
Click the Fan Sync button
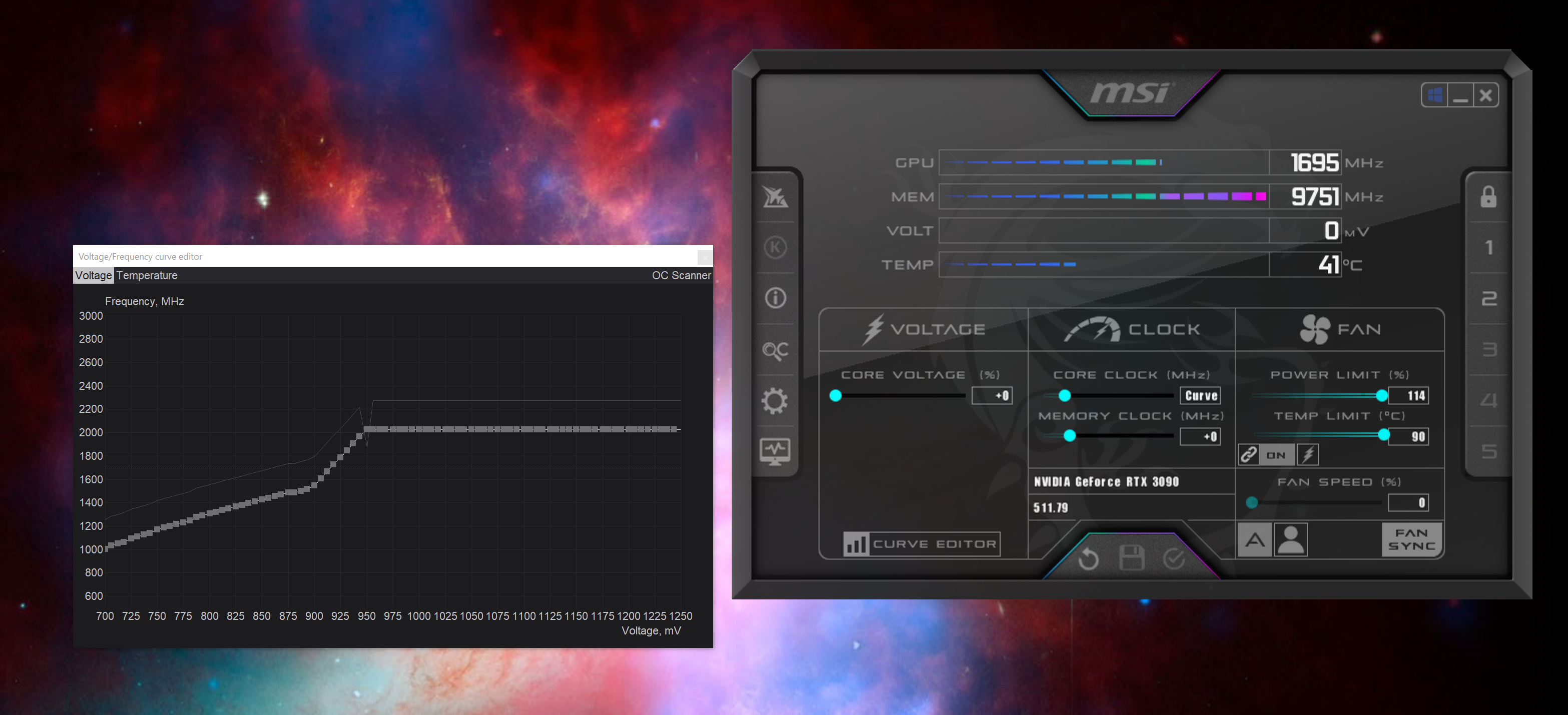(x=1411, y=540)
